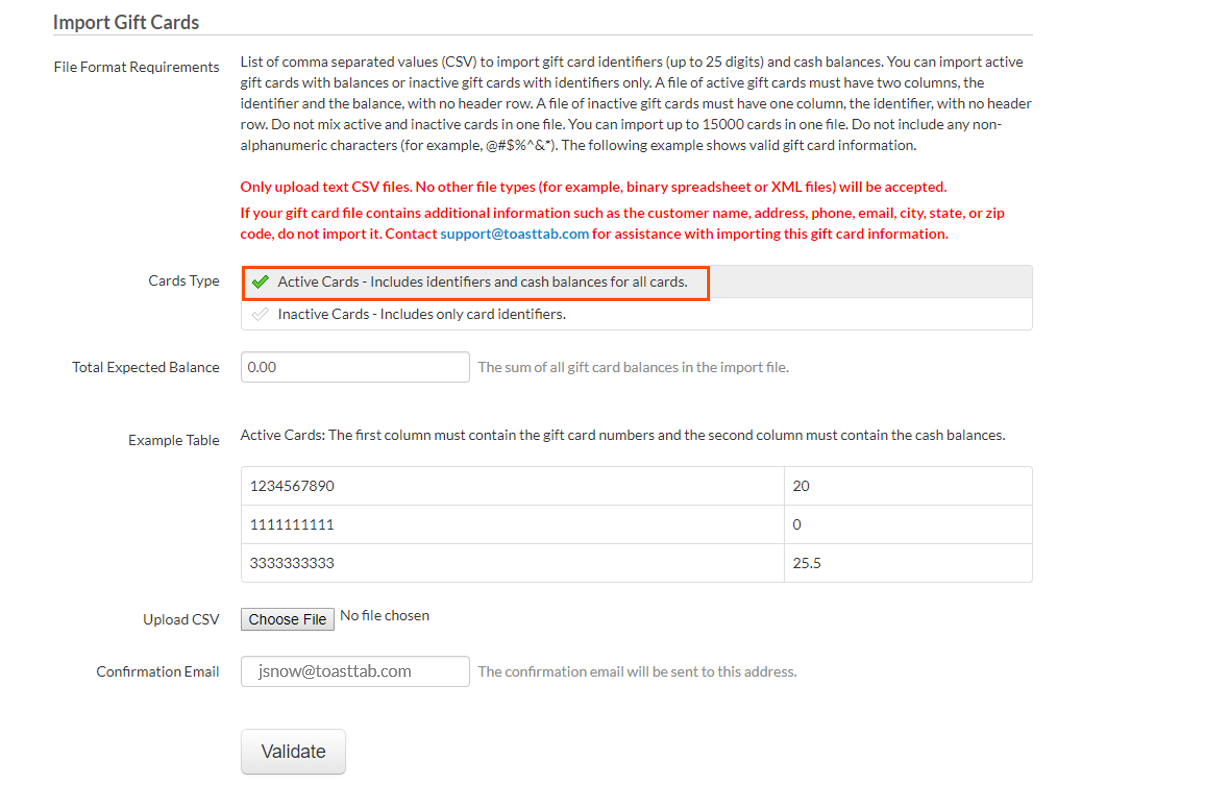The height and width of the screenshot is (808, 1205).
Task: Click example cell with number 1111111111
Action: [x=292, y=525]
